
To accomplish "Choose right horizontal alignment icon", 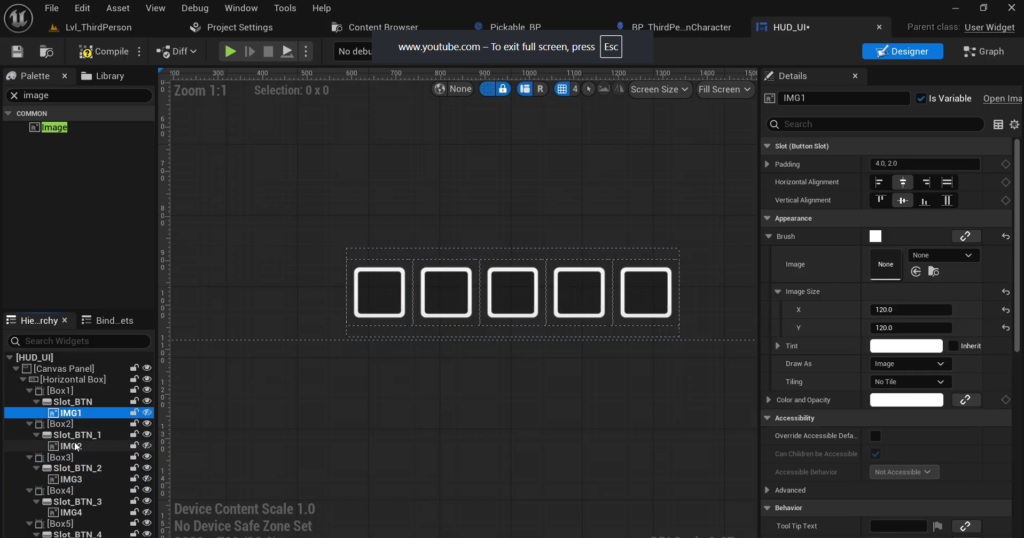I will coord(925,182).
